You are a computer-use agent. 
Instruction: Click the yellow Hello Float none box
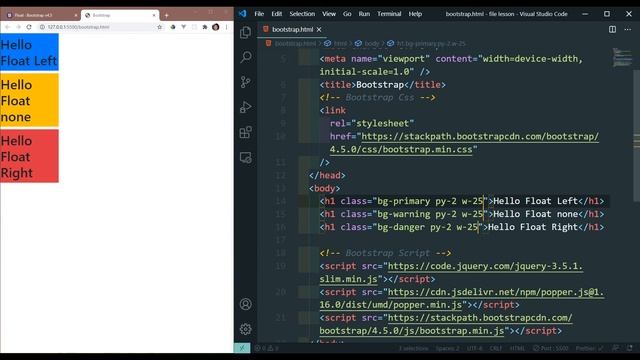29,100
